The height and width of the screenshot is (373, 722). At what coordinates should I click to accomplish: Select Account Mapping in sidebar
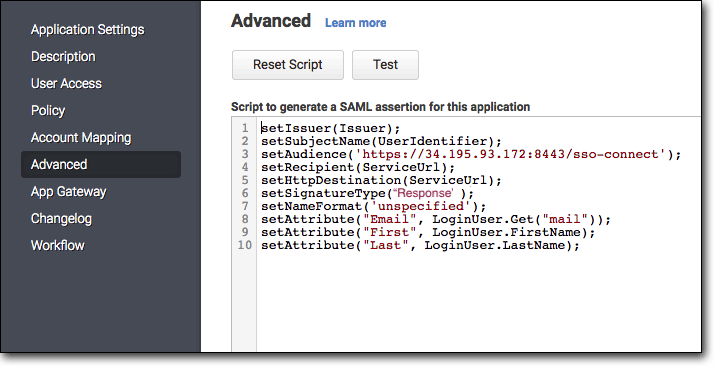(81, 138)
